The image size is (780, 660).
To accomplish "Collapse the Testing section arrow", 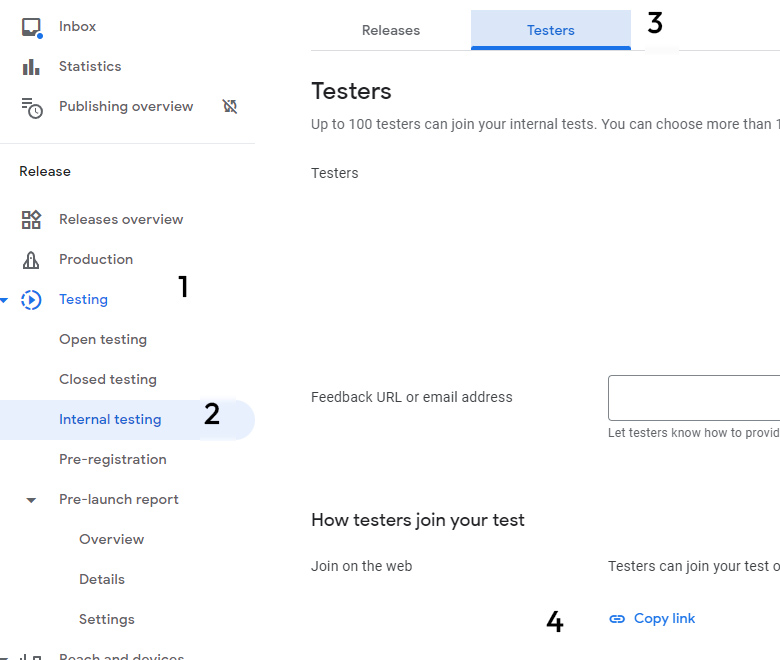I will [4, 300].
